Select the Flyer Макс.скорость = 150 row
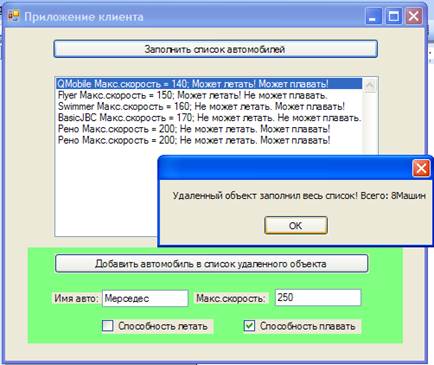Viewport: 434px width, 365px height. 209,95
